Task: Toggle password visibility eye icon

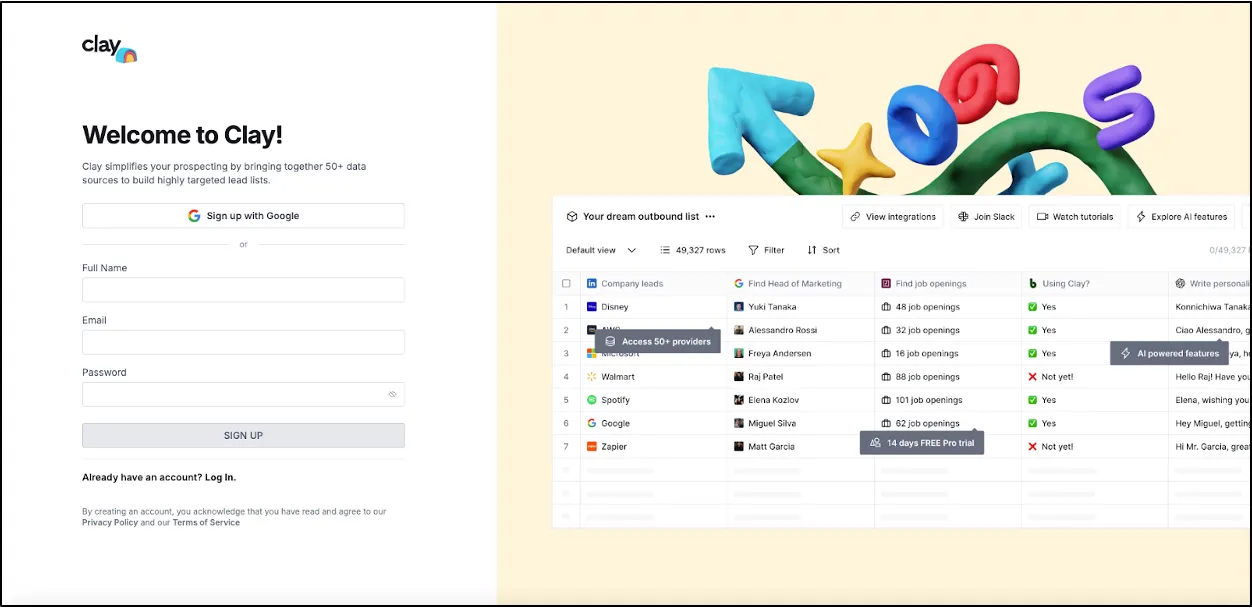Action: 393,394
